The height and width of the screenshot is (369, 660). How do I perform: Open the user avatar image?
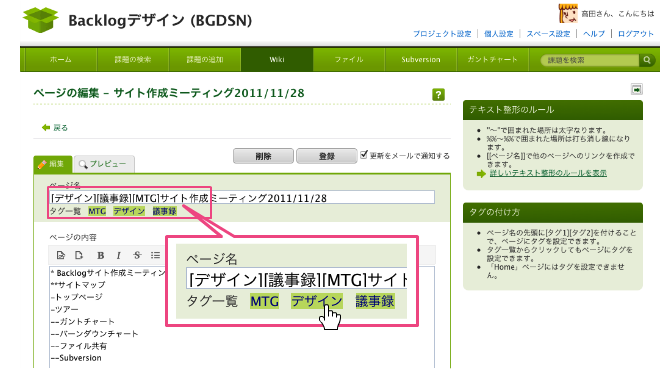coord(568,13)
